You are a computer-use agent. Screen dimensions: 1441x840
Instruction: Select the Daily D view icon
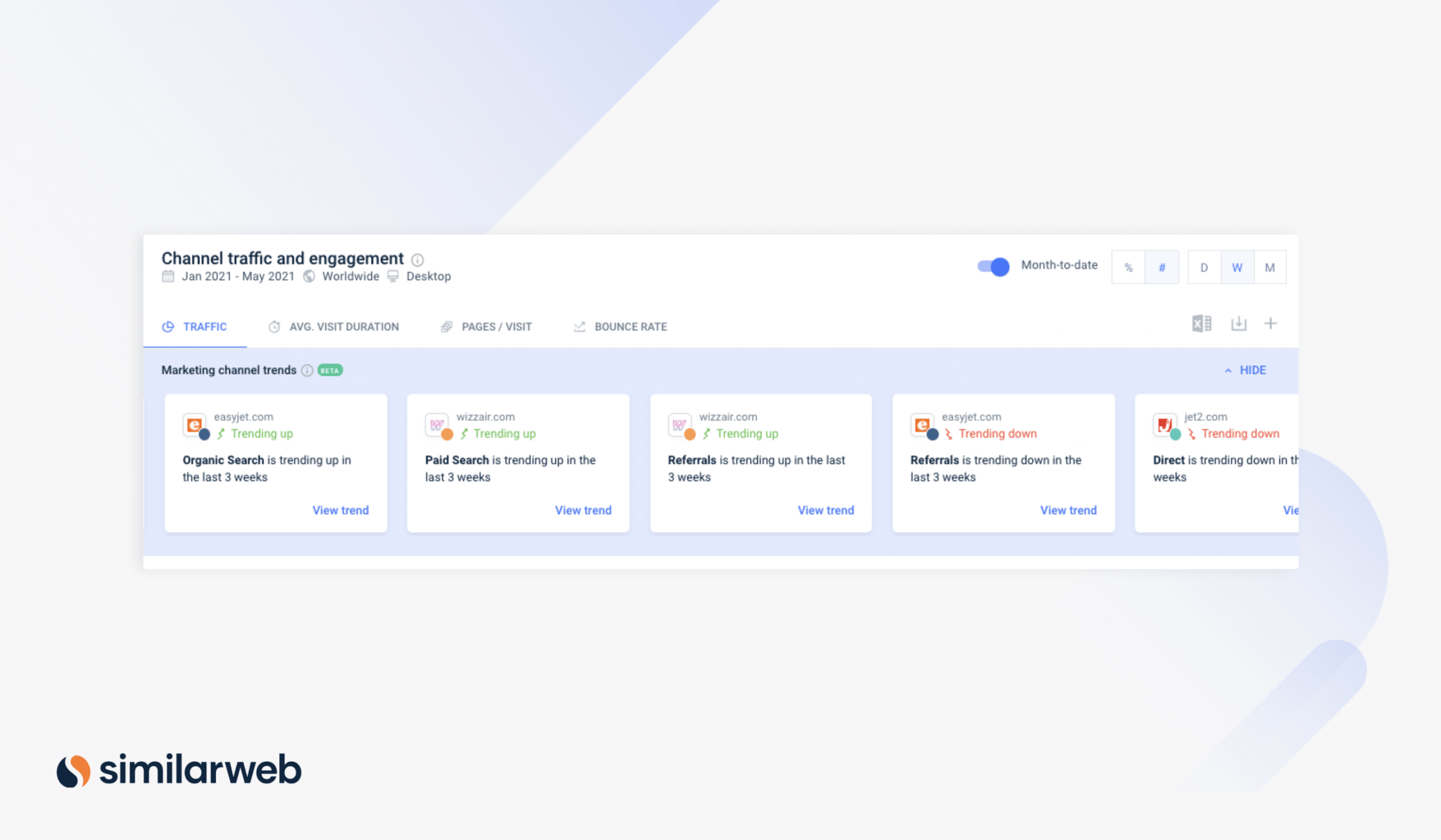tap(1204, 267)
